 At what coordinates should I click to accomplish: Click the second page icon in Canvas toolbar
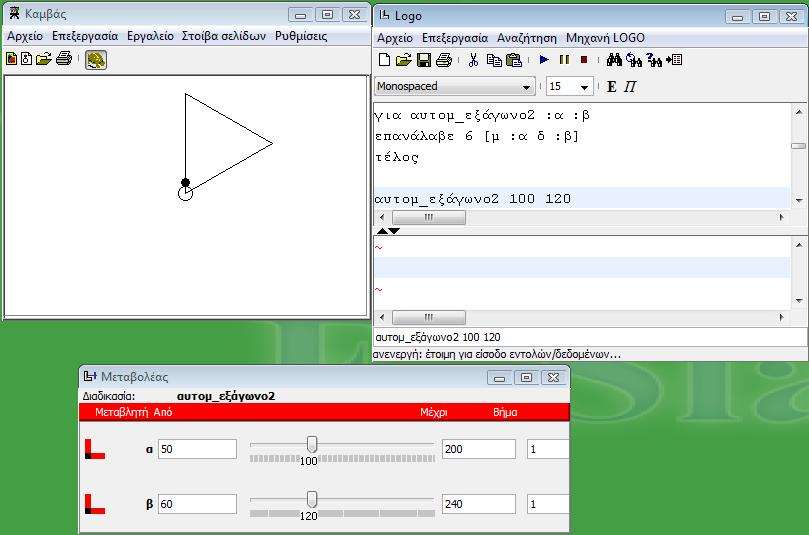tap(26, 59)
